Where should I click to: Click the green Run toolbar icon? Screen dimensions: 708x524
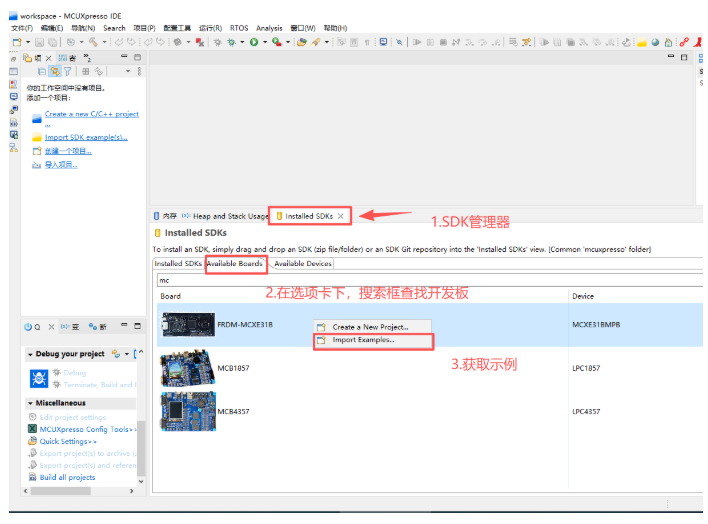pyautogui.click(x=254, y=42)
